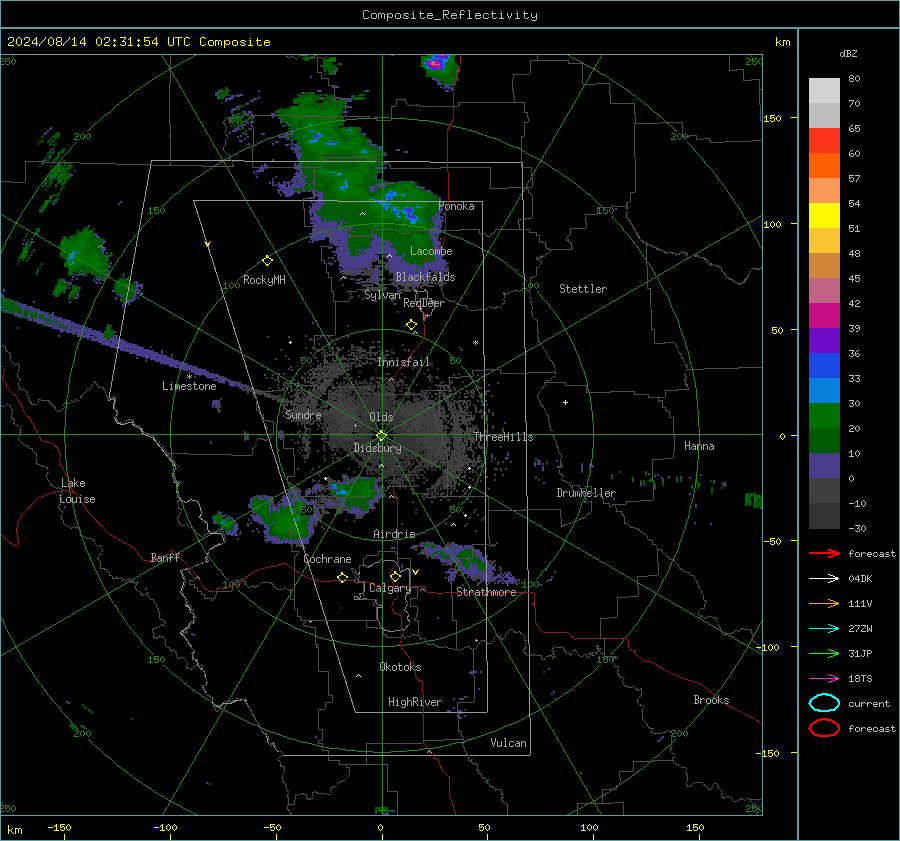This screenshot has width=900, height=841.
Task: Click the Vulcan label
Action: 508,743
